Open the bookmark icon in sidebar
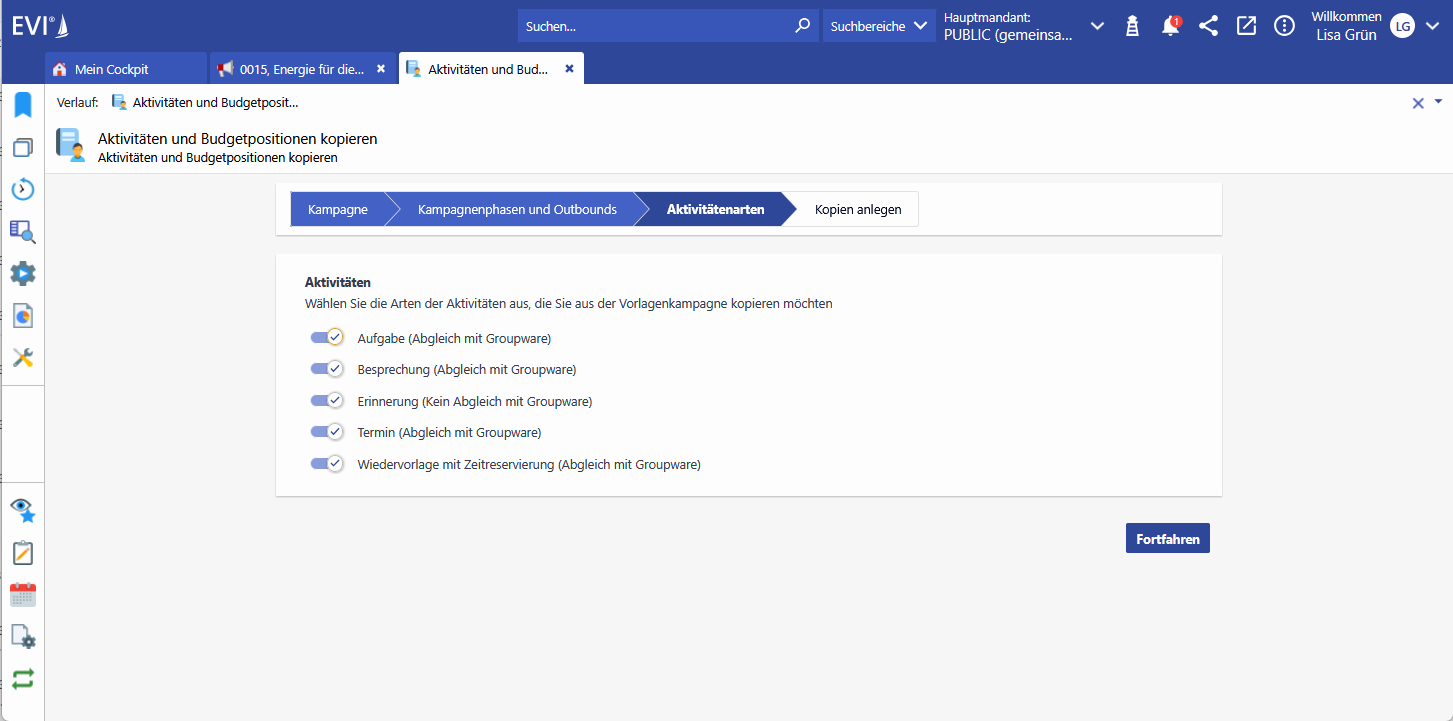Screen dimensions: 1453x721 23,105
